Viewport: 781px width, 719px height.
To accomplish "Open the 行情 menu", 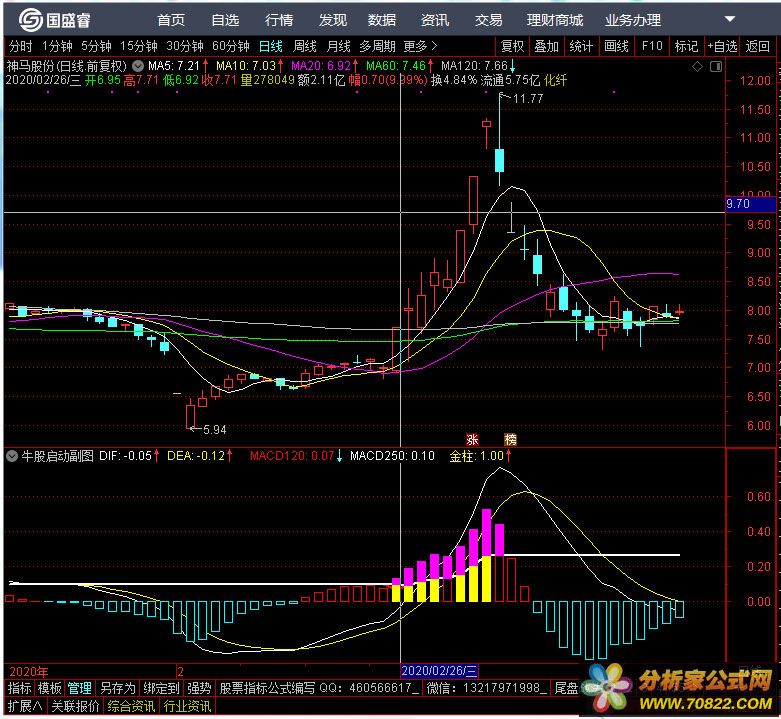I will point(279,20).
